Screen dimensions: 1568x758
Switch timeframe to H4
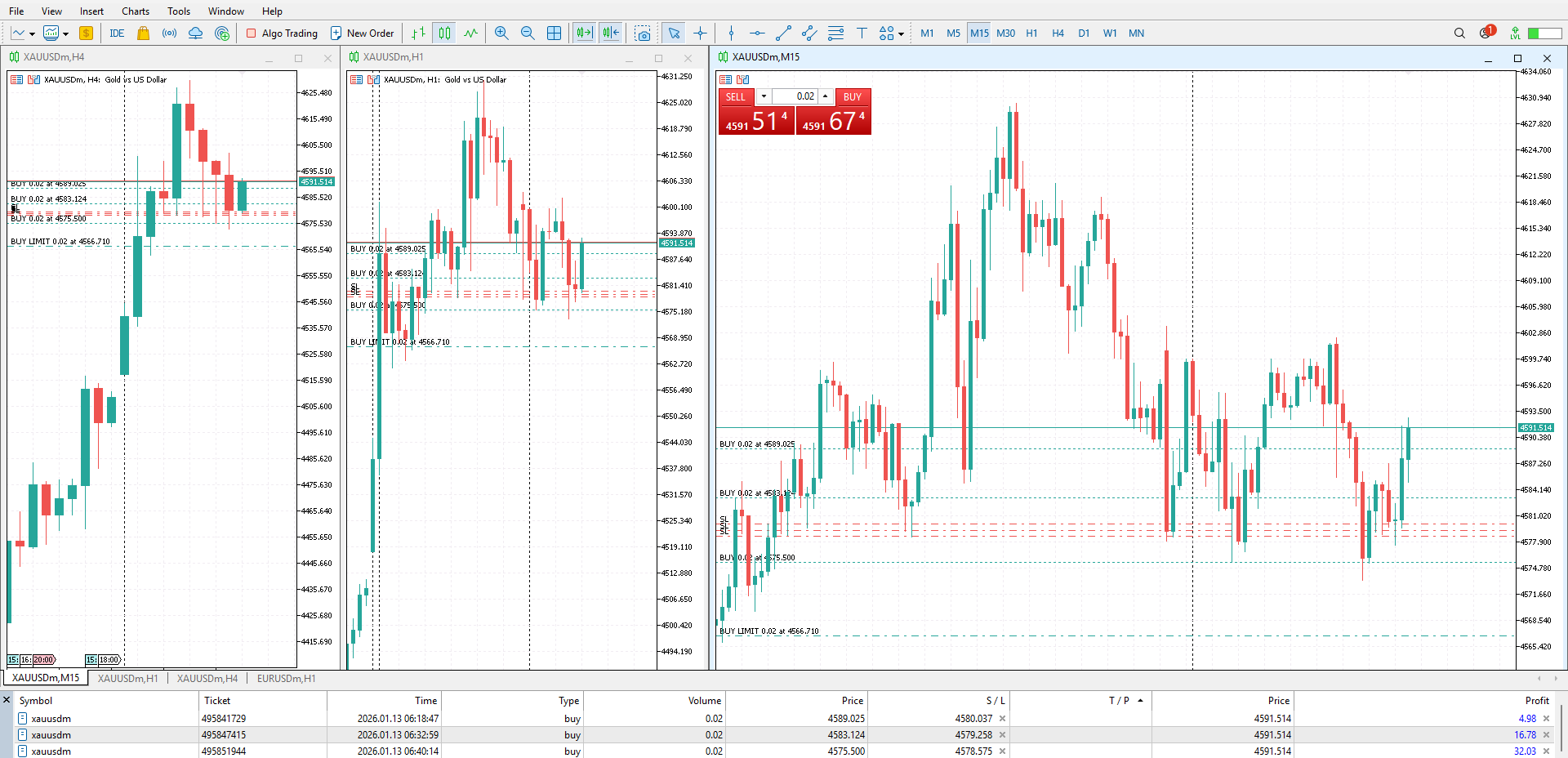1058,33
